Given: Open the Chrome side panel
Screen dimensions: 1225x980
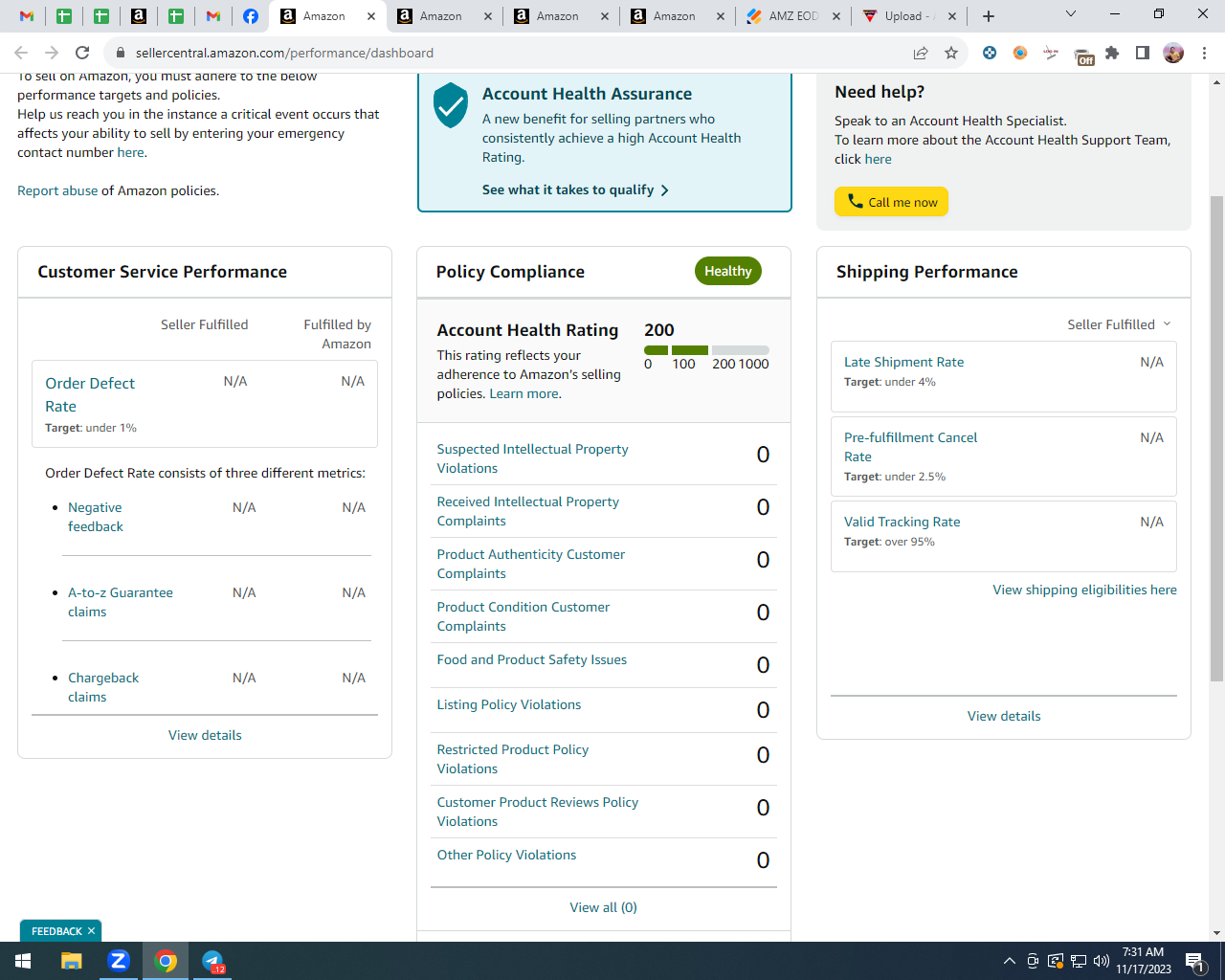Looking at the screenshot, I should [x=1143, y=53].
